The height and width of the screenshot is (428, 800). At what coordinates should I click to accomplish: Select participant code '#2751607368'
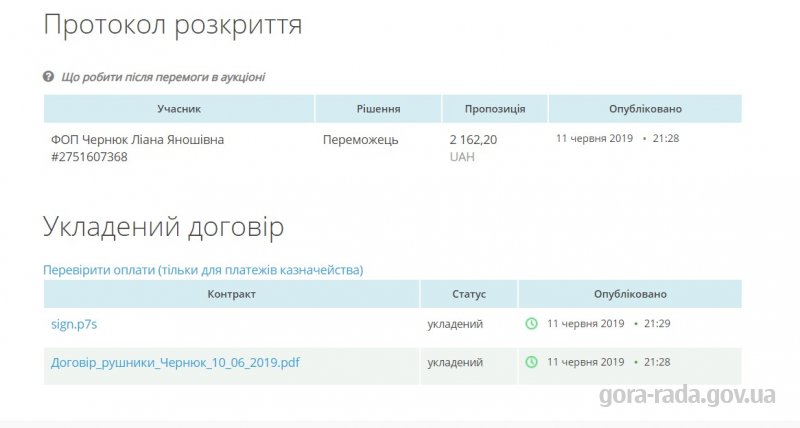pos(89,157)
